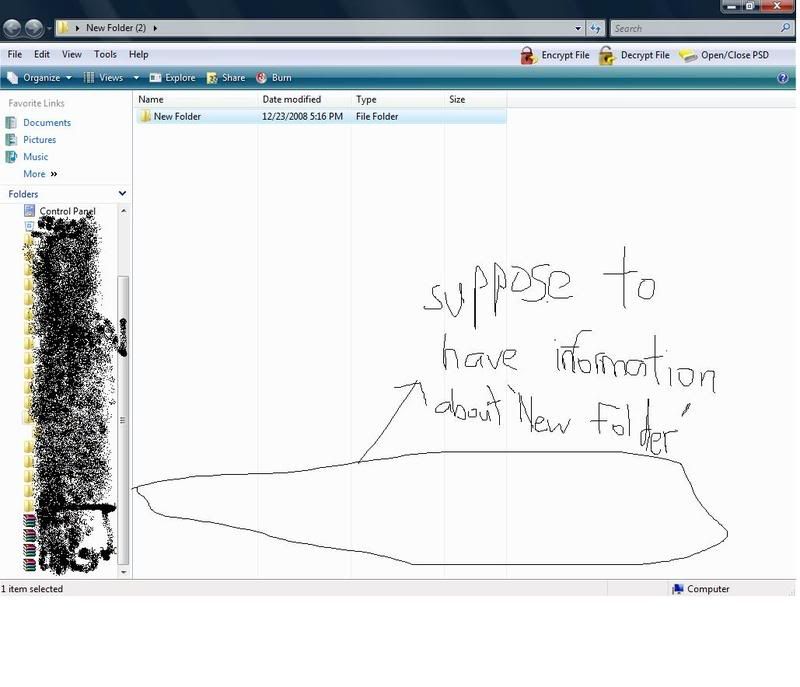Select Control Panel in folder tree
This screenshot has height=687, width=800.
coord(67,211)
